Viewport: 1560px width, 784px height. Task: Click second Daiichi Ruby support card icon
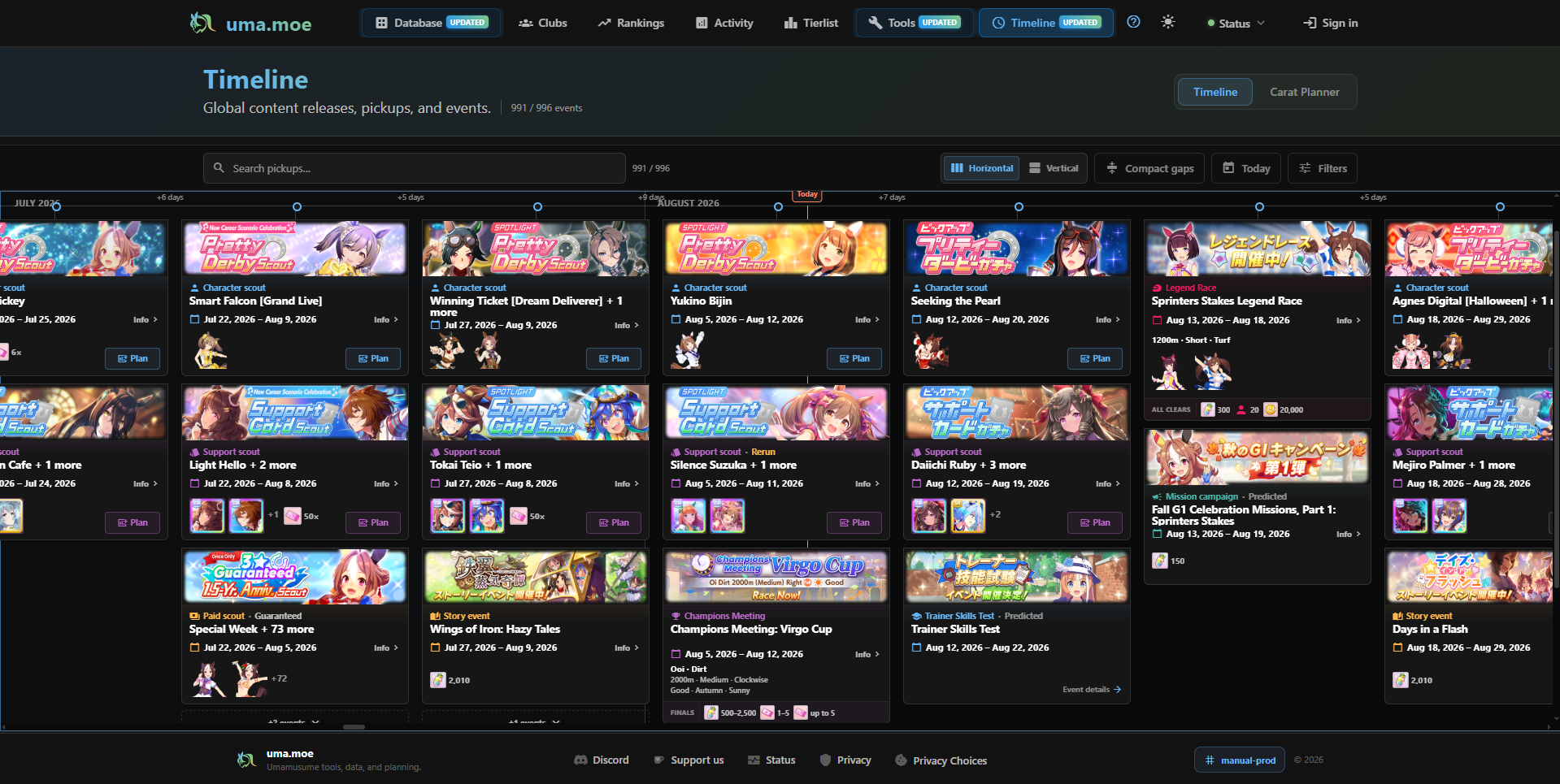pyautogui.click(x=967, y=516)
